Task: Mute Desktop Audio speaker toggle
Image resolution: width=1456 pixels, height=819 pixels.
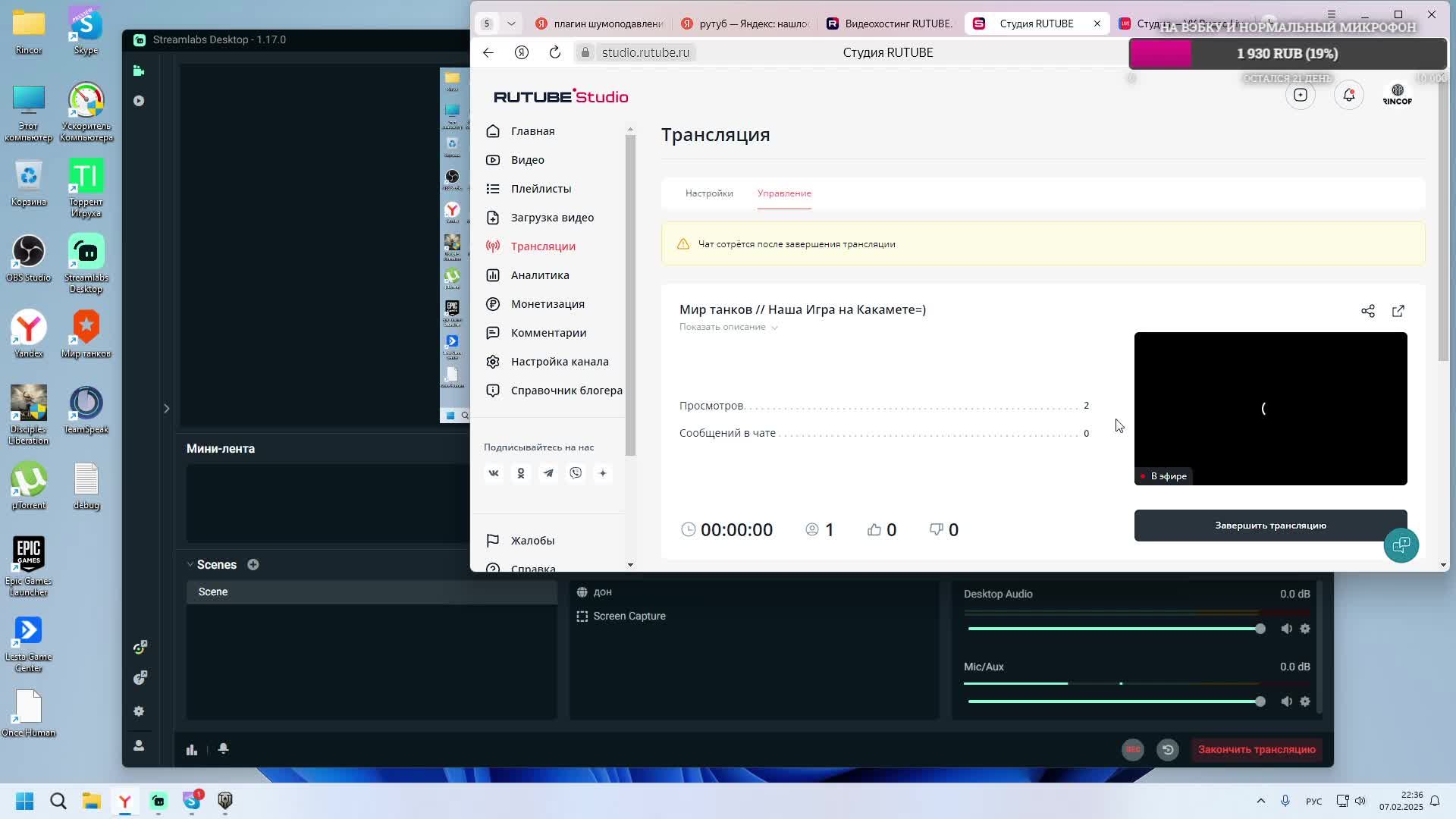Action: pos(1286,629)
